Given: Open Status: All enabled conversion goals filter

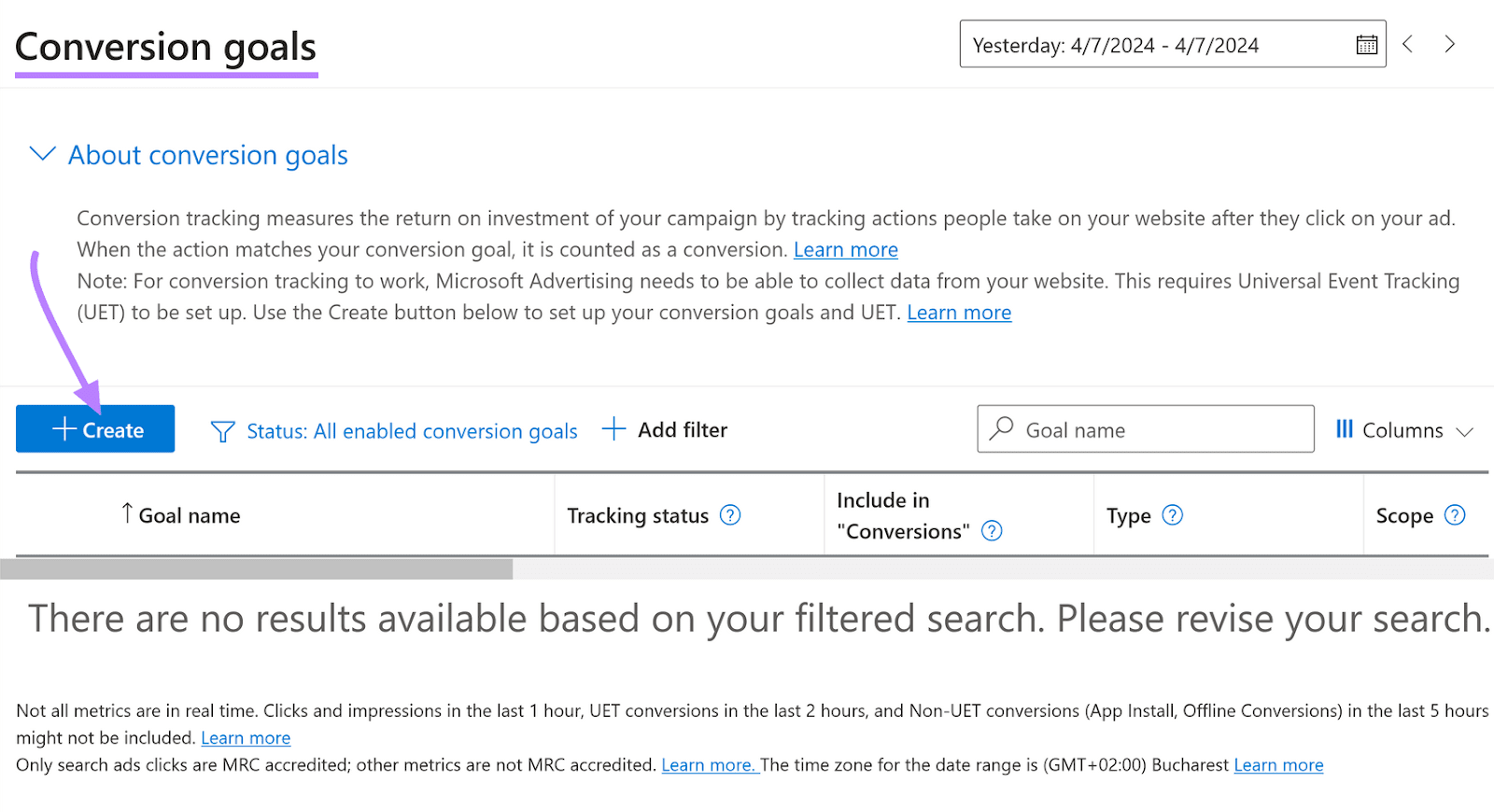Looking at the screenshot, I should tap(412, 431).
